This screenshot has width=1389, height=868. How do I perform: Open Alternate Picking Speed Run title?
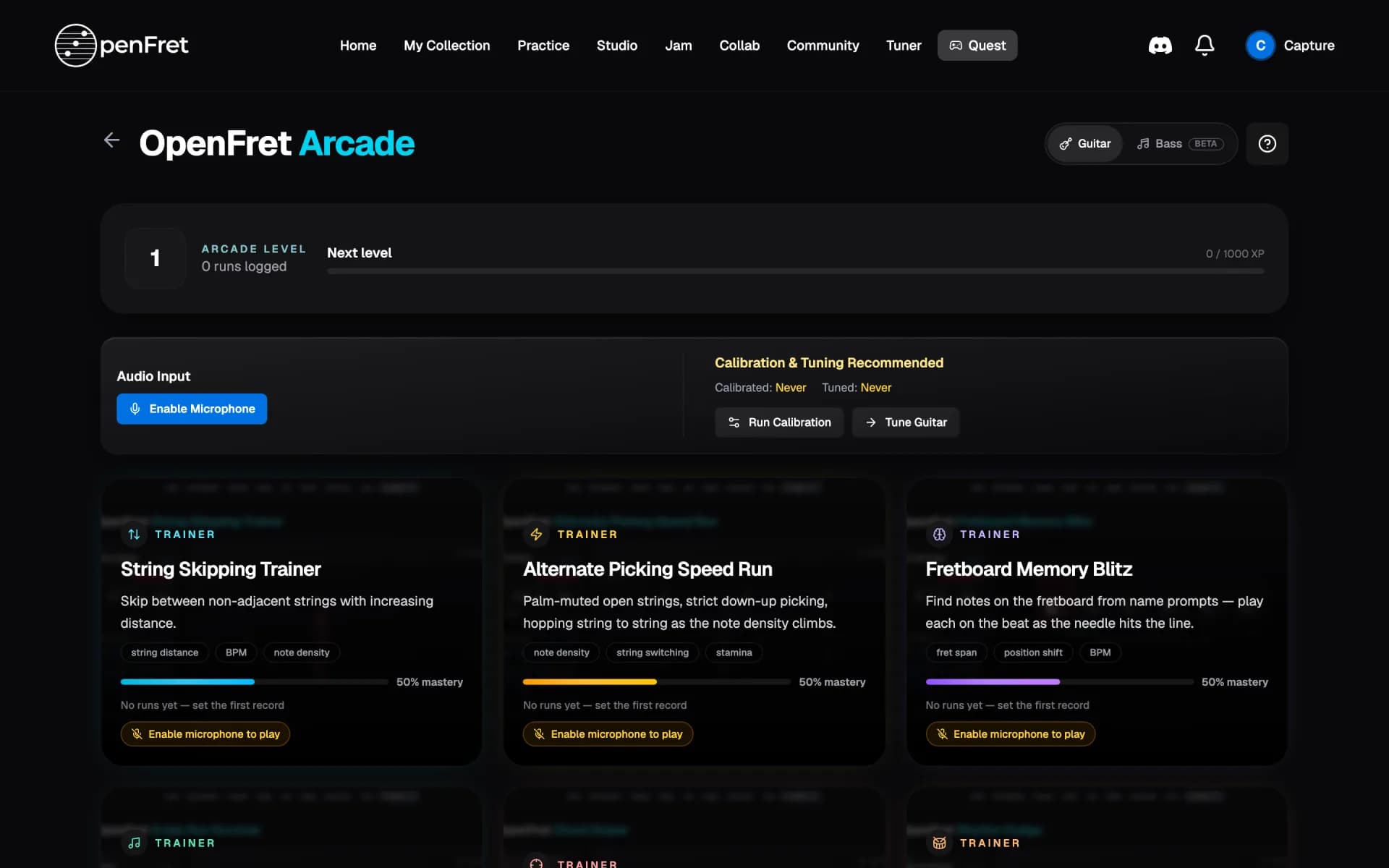647,569
